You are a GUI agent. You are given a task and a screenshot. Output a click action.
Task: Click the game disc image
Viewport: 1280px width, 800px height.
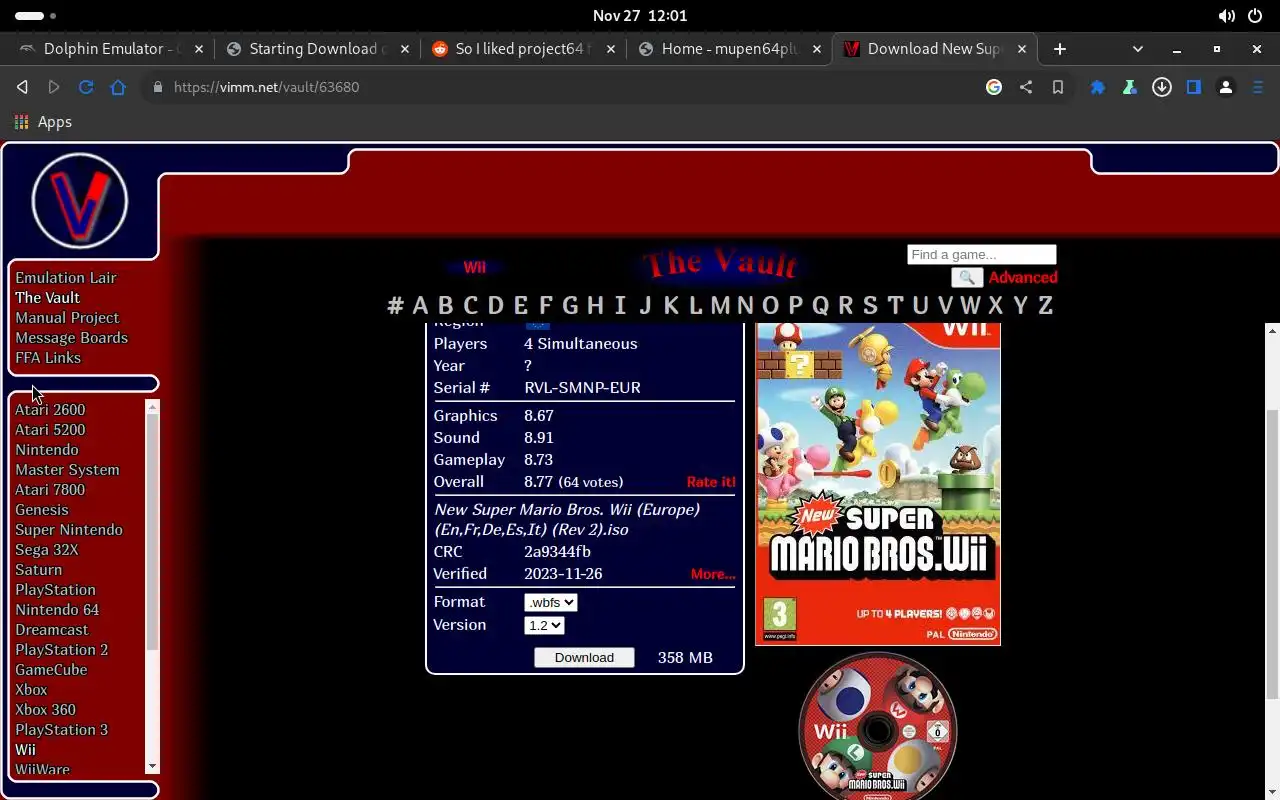tap(878, 728)
